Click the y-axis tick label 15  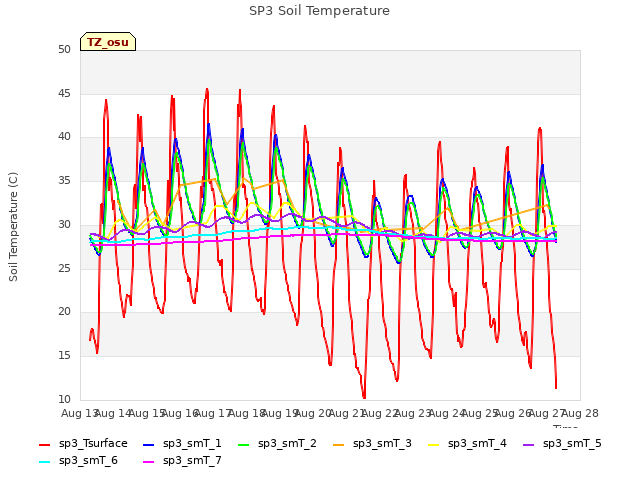click(64, 356)
